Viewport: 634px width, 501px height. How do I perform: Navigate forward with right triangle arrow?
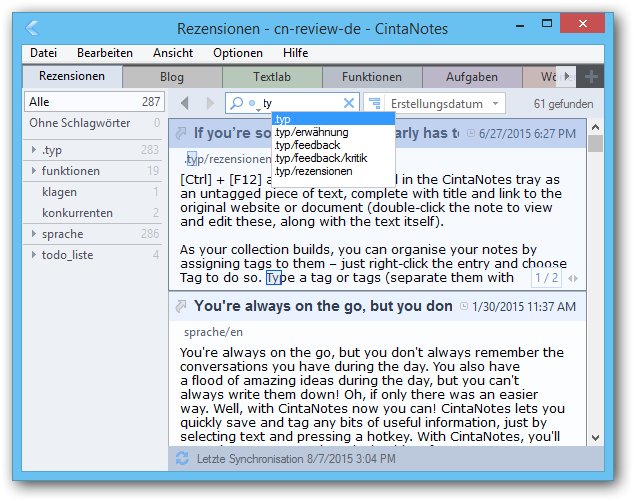[x=210, y=103]
